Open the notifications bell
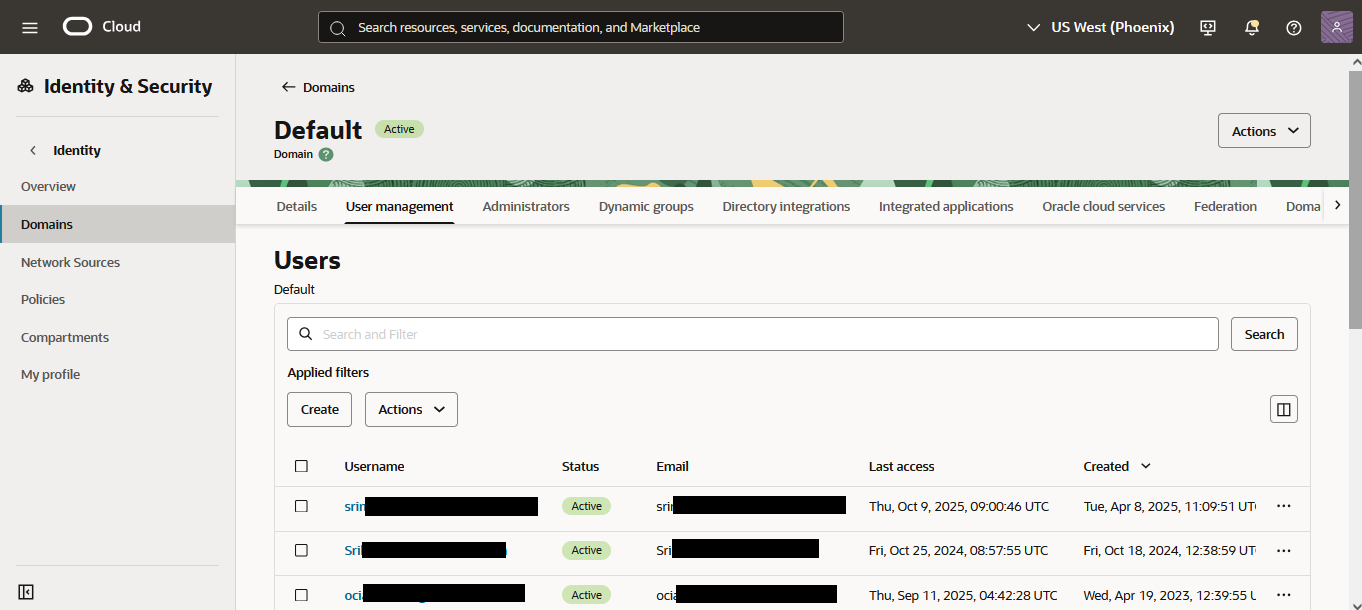1362x610 pixels. pos(1251,27)
